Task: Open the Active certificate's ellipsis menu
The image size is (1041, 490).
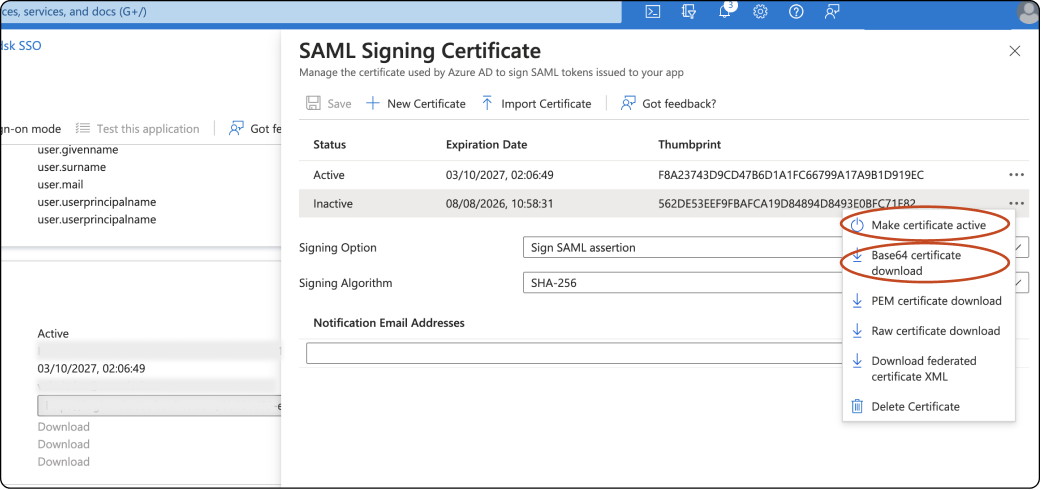Action: [x=1016, y=175]
